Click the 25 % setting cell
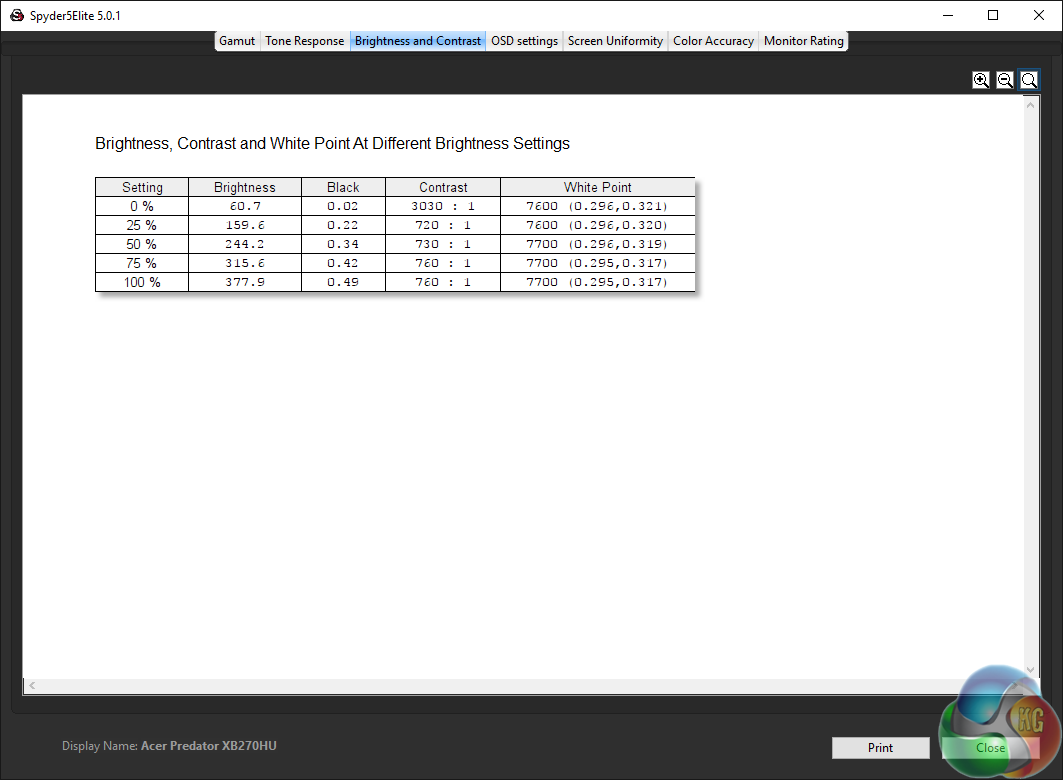This screenshot has height=780, width=1063. pos(142,225)
